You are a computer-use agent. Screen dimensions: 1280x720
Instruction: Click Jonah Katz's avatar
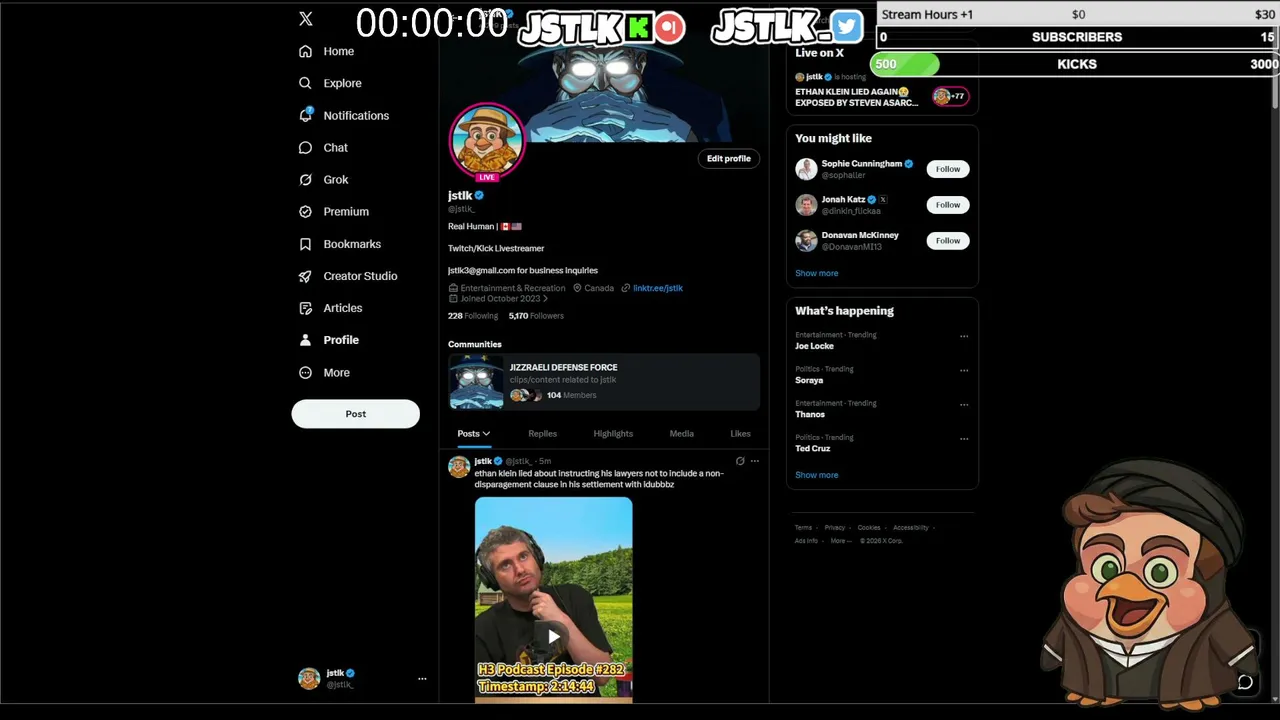[x=806, y=205]
